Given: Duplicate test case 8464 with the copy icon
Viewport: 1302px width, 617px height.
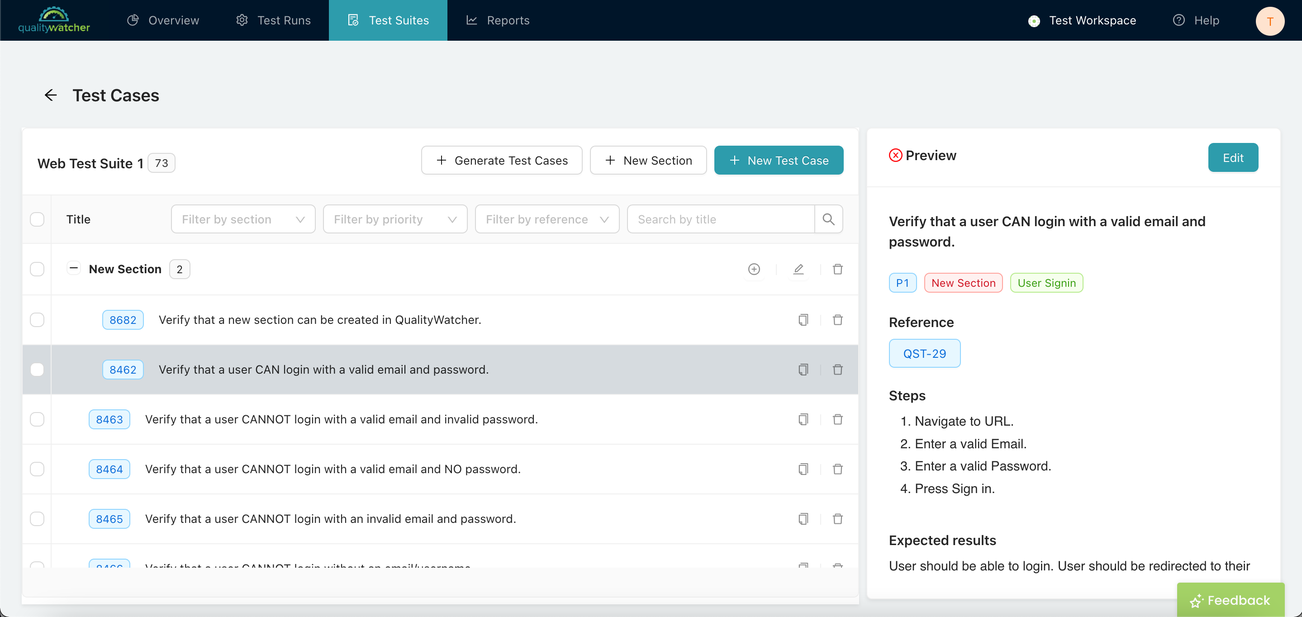Looking at the screenshot, I should (803, 469).
